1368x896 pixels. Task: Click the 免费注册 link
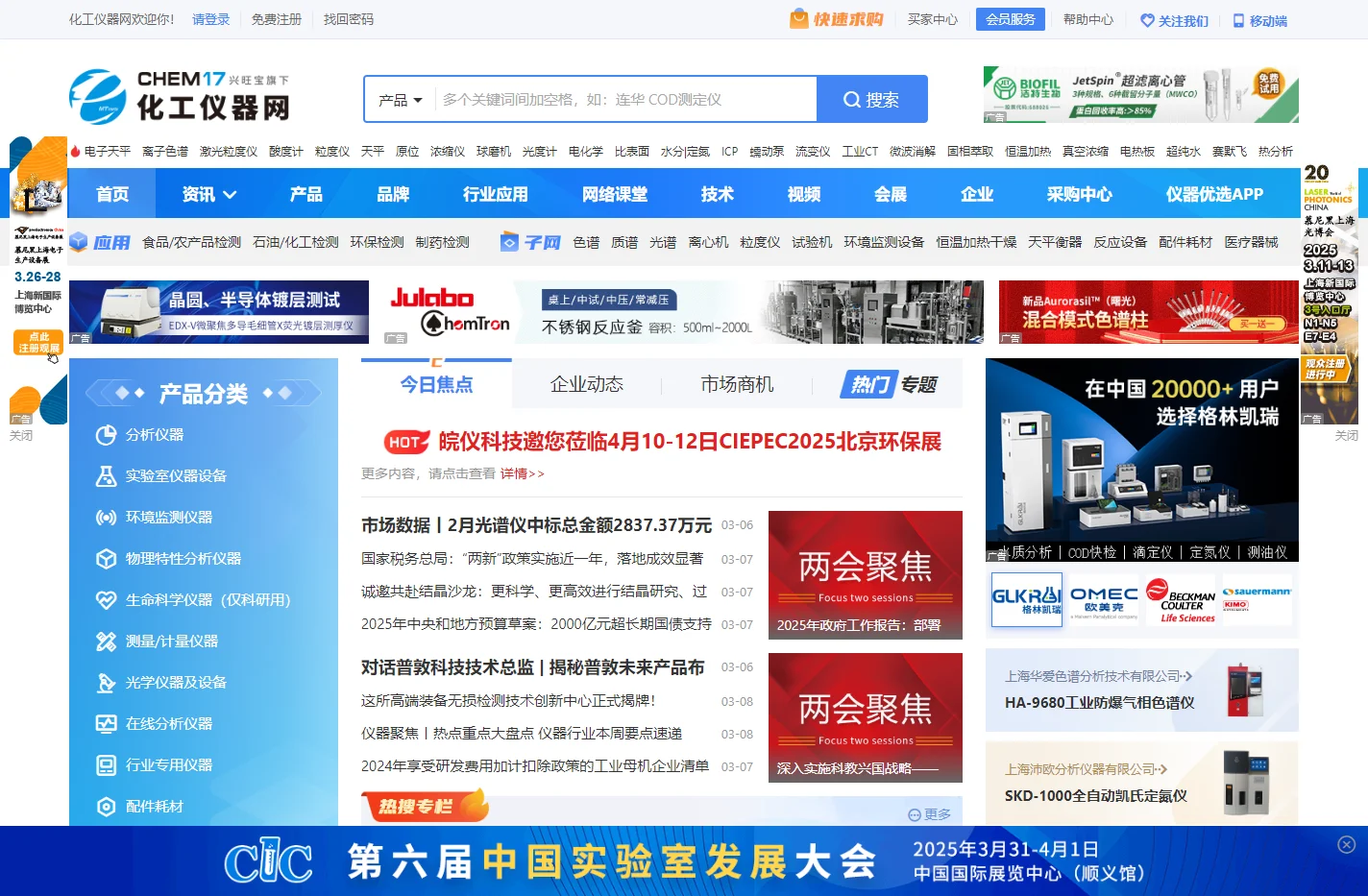coord(277,19)
